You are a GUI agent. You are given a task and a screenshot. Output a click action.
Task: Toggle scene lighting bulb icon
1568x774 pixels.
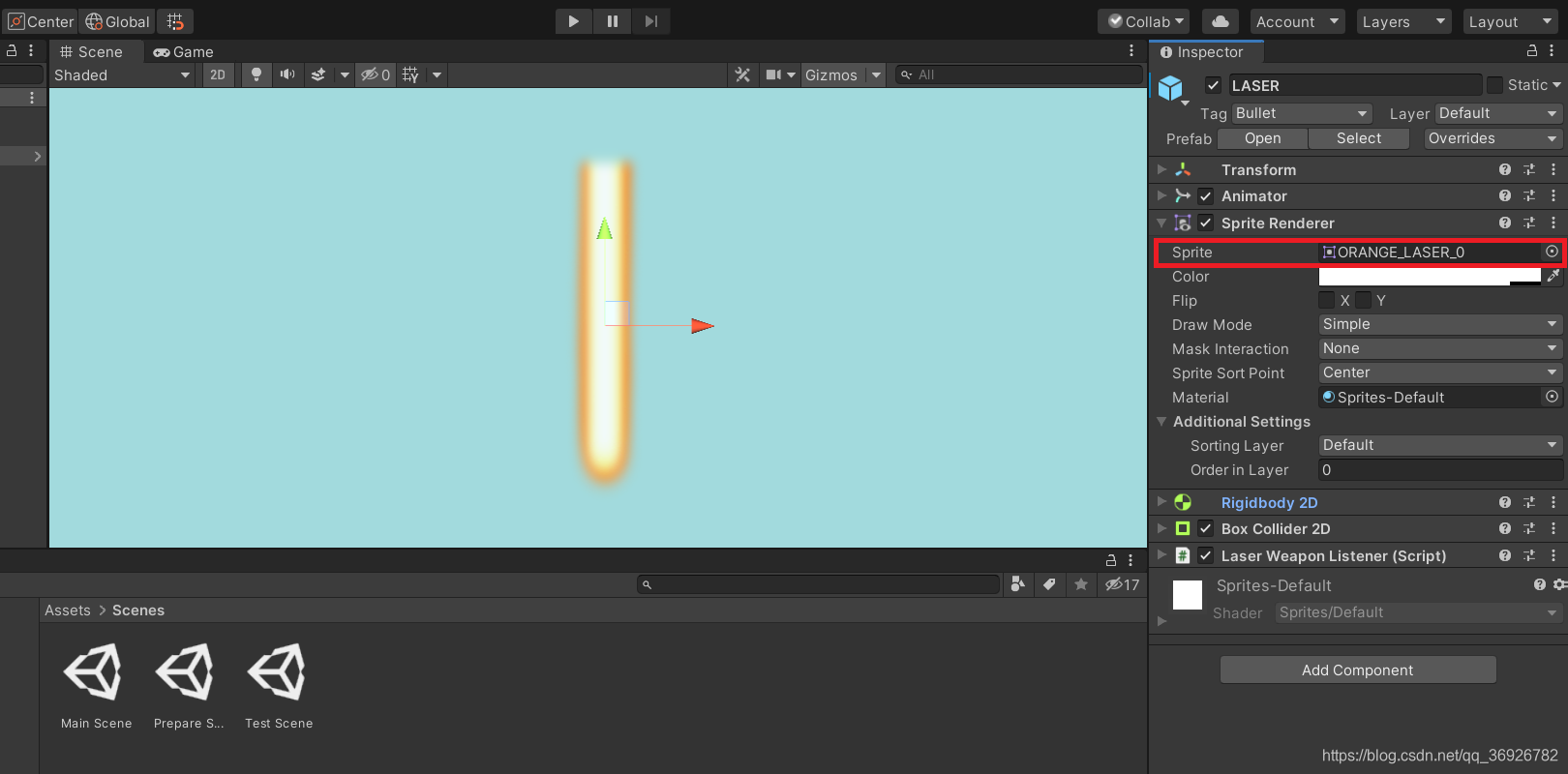click(256, 74)
